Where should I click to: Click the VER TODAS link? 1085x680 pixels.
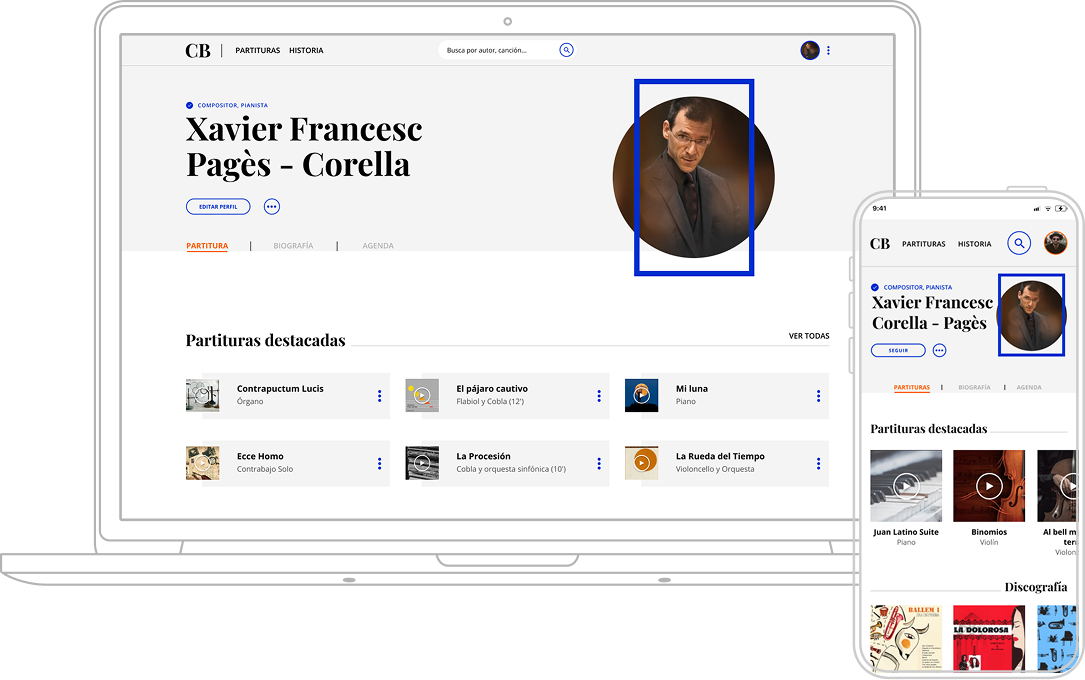[x=809, y=336]
